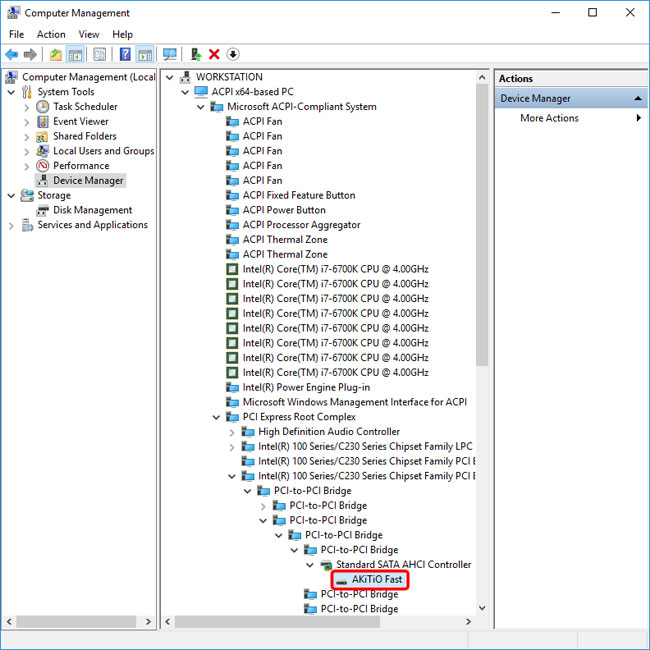Click device tree horizontal scrollbar thumb
Screen dimensions: 650x650
coord(277,622)
